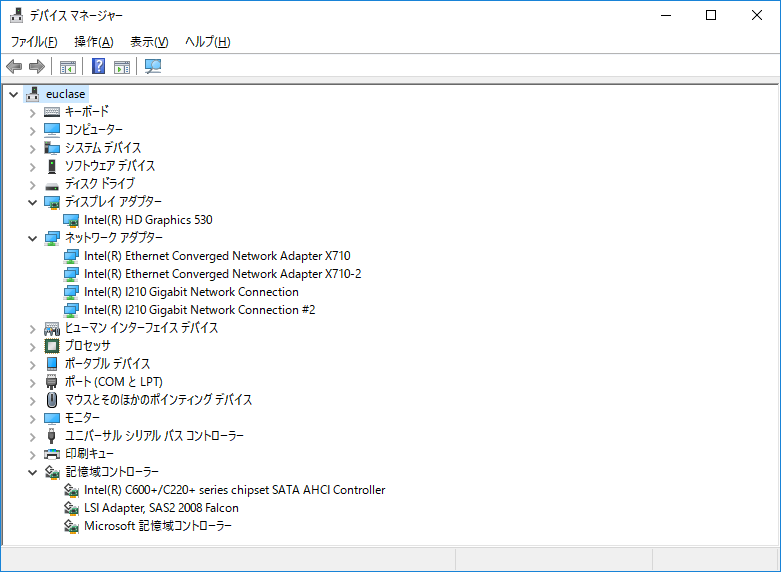Click the ネットワーク アダプター category icon

click(x=52, y=238)
